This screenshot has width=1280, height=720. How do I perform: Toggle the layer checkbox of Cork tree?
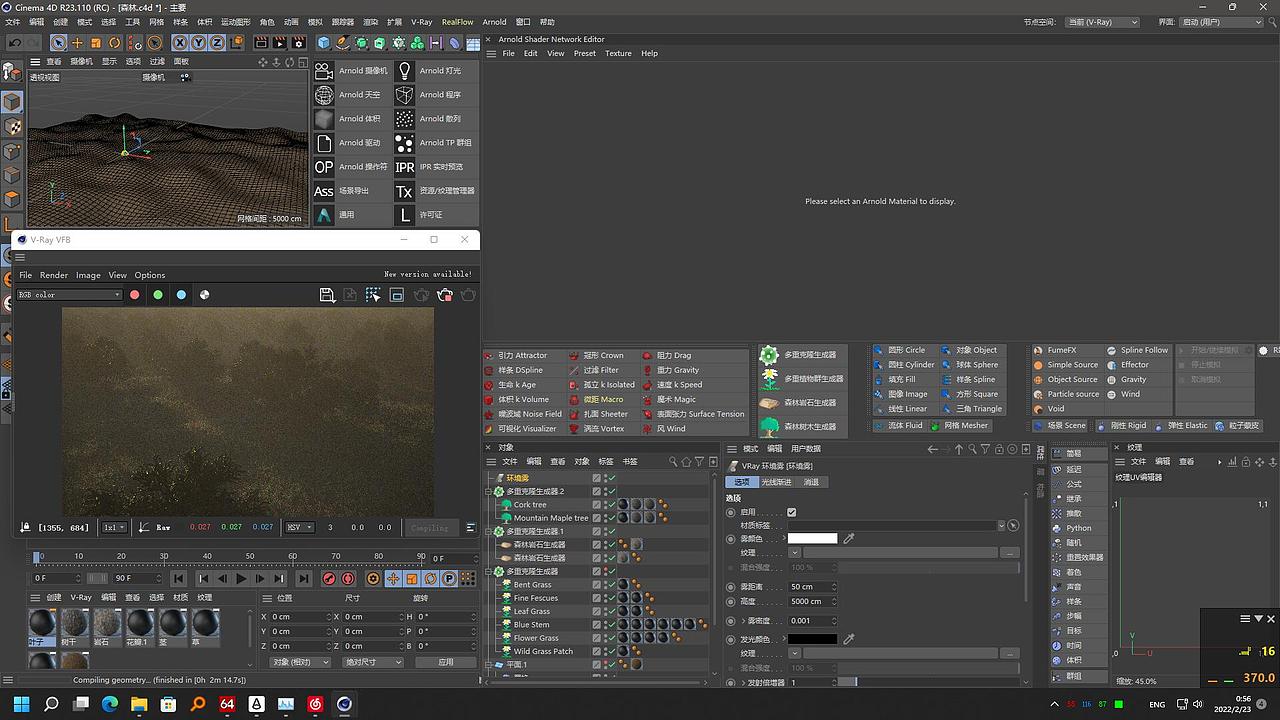click(x=597, y=505)
